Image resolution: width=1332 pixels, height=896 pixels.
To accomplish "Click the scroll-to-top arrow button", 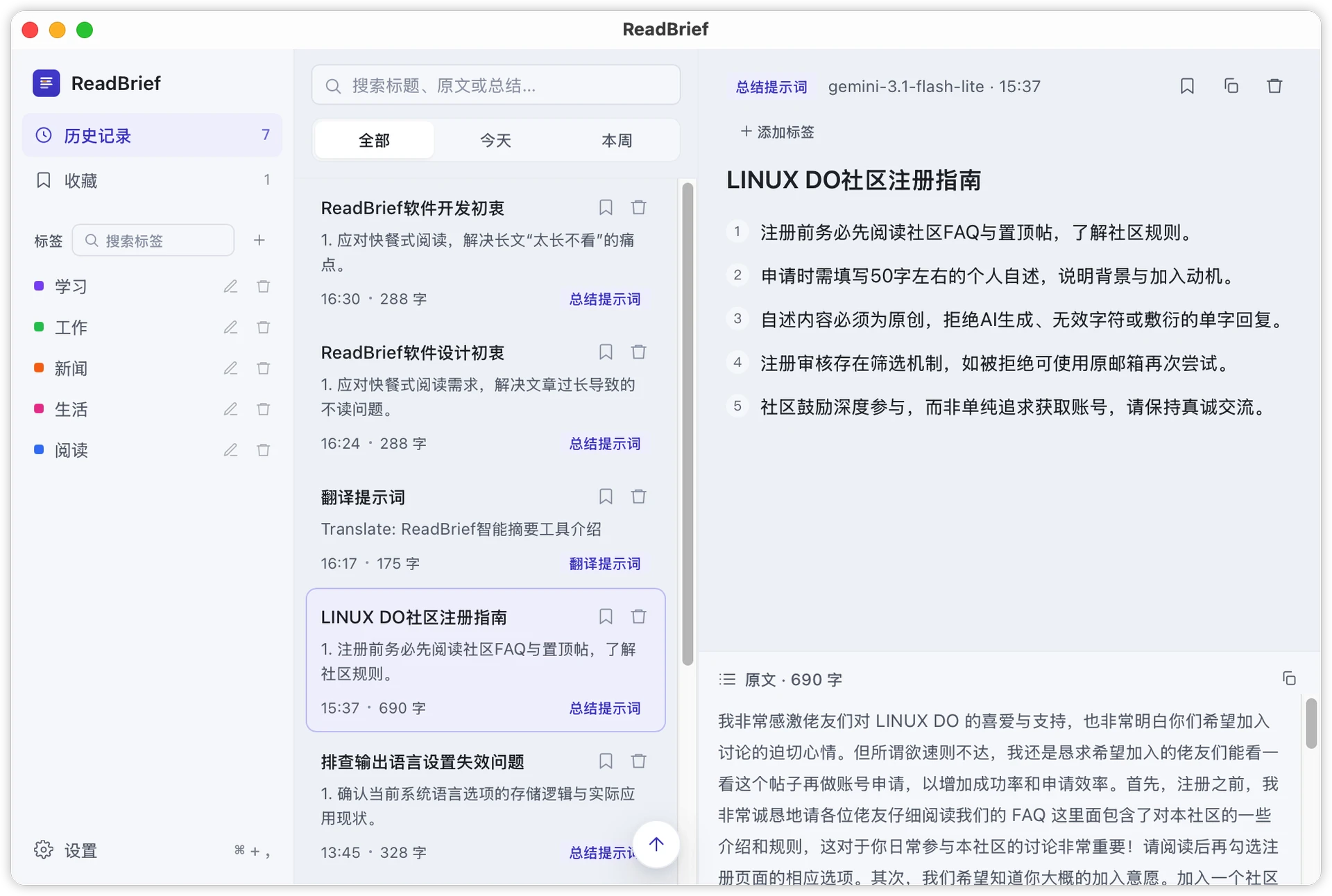I will coord(656,844).
